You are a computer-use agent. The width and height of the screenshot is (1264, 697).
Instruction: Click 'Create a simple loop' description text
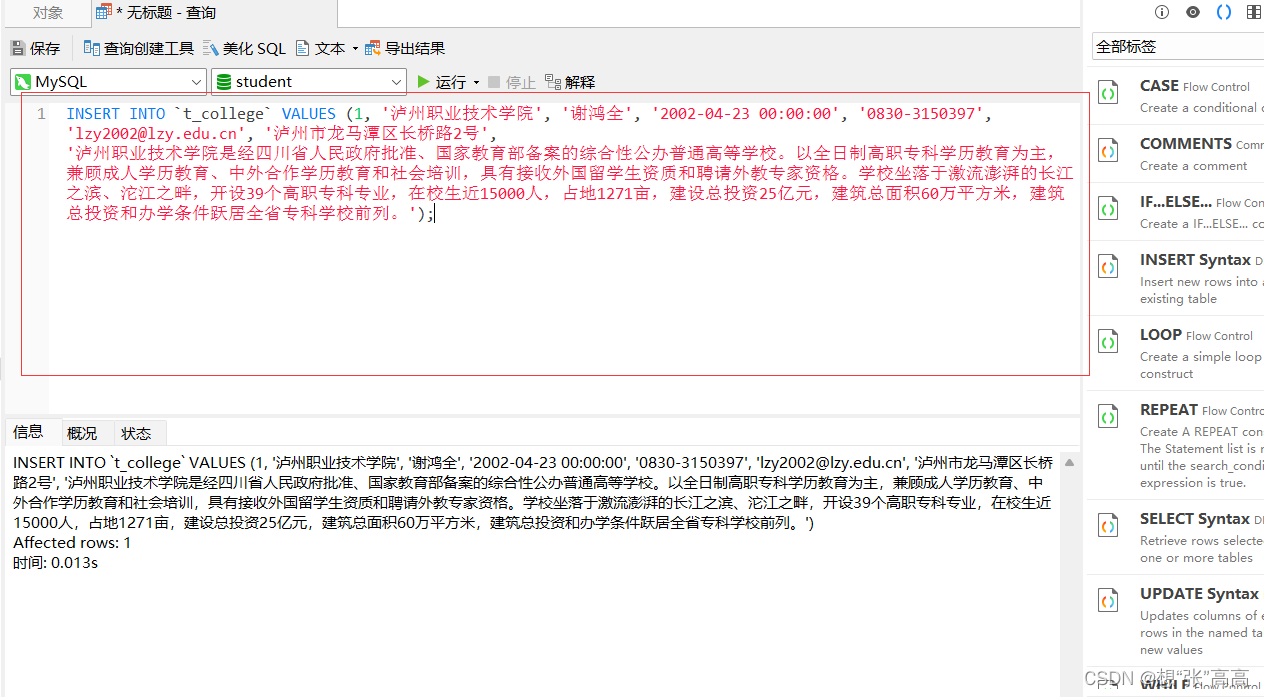pyautogui.click(x=1200, y=357)
